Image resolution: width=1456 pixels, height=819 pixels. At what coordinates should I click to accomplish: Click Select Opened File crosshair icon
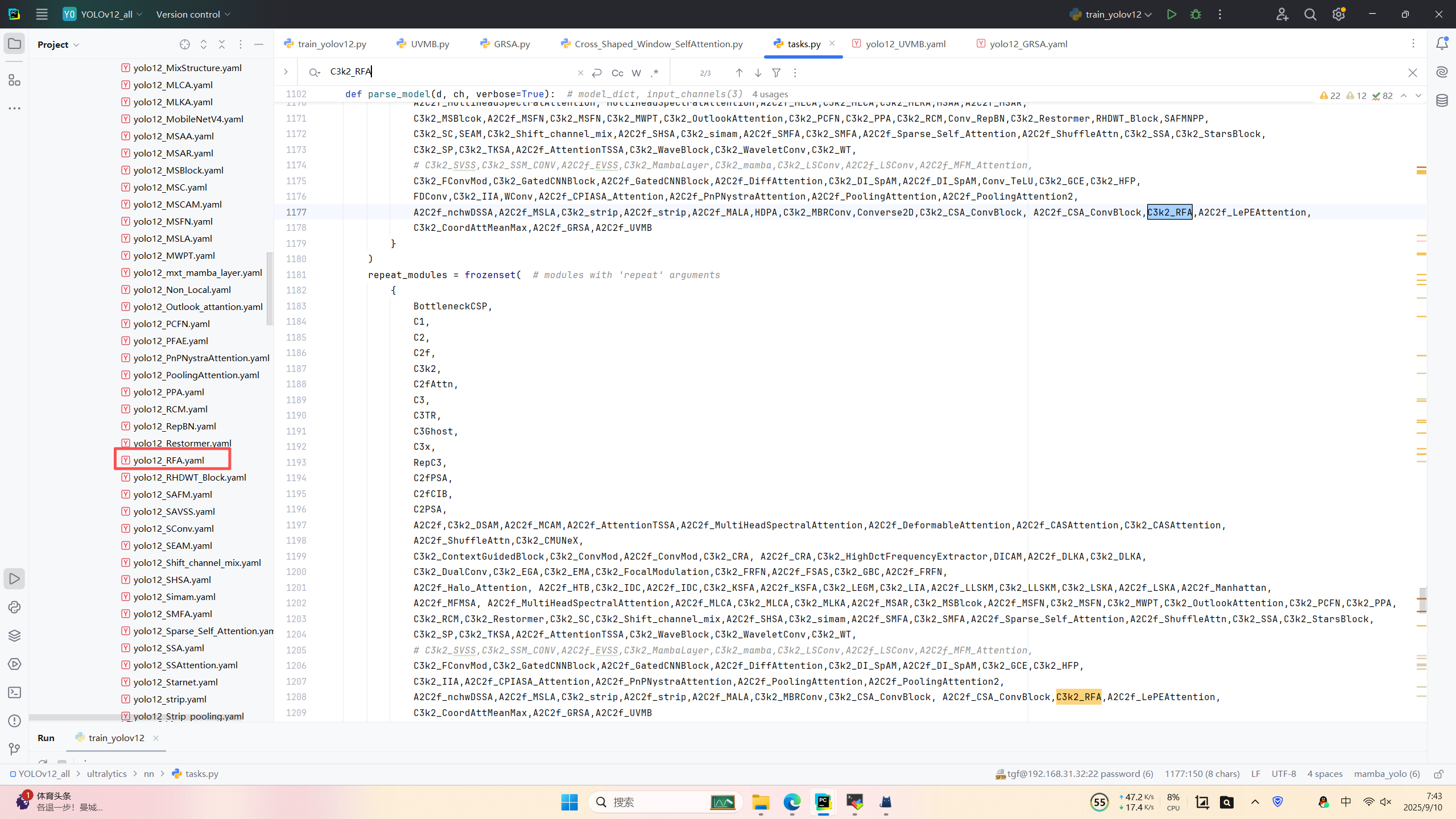click(185, 44)
